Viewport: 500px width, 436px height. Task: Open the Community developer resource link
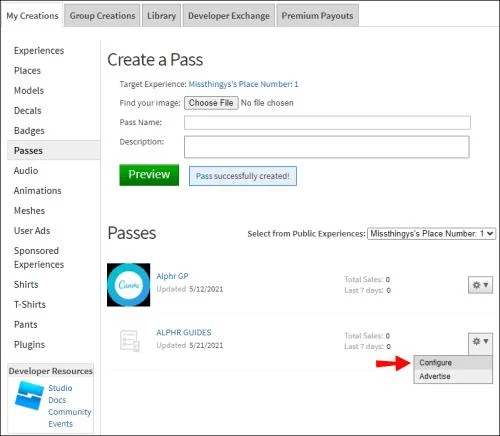(69, 412)
